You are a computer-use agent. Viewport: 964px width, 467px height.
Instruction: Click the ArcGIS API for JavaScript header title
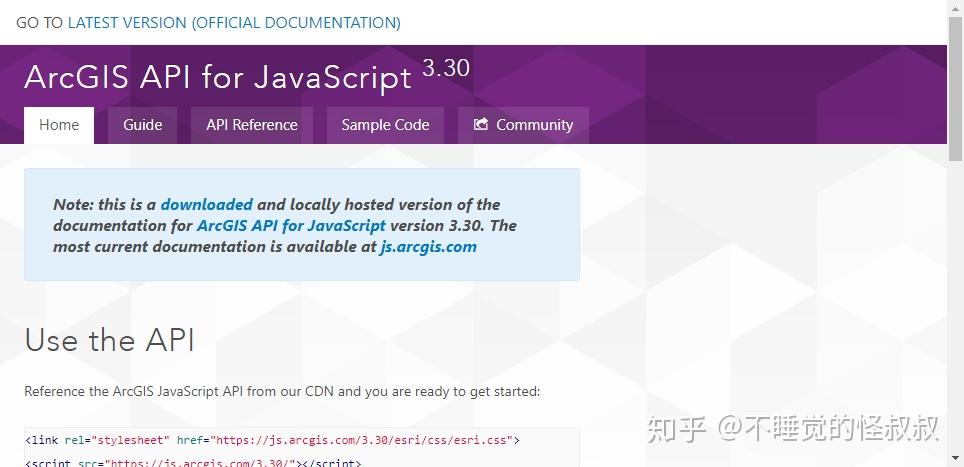tap(218, 78)
